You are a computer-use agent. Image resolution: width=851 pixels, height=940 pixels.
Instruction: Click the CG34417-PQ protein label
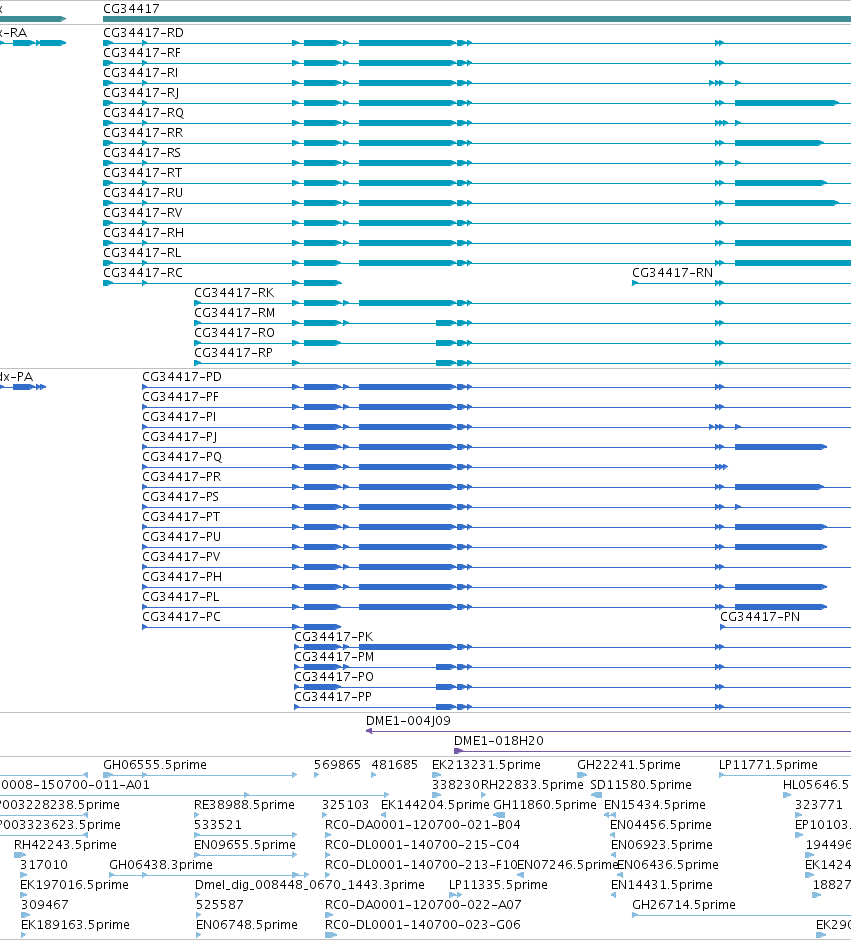point(182,457)
